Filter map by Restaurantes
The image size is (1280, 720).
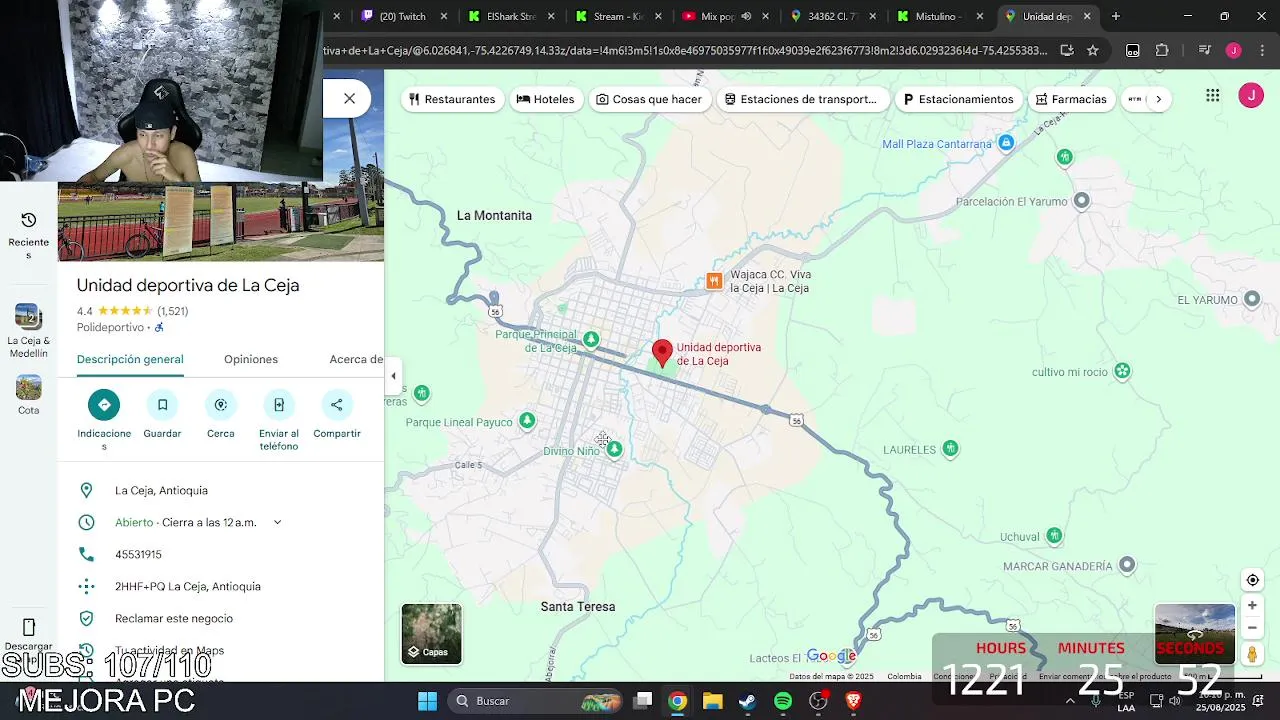(x=452, y=99)
